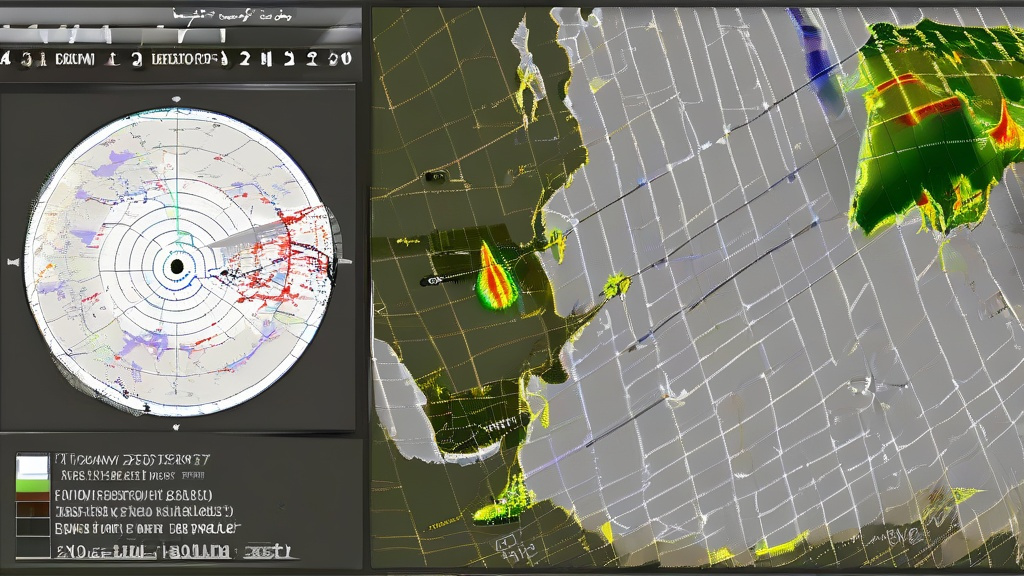This screenshot has height=576, width=1024.
Task: Click the small camera-like icon on the dark map
Action: click(435, 176)
